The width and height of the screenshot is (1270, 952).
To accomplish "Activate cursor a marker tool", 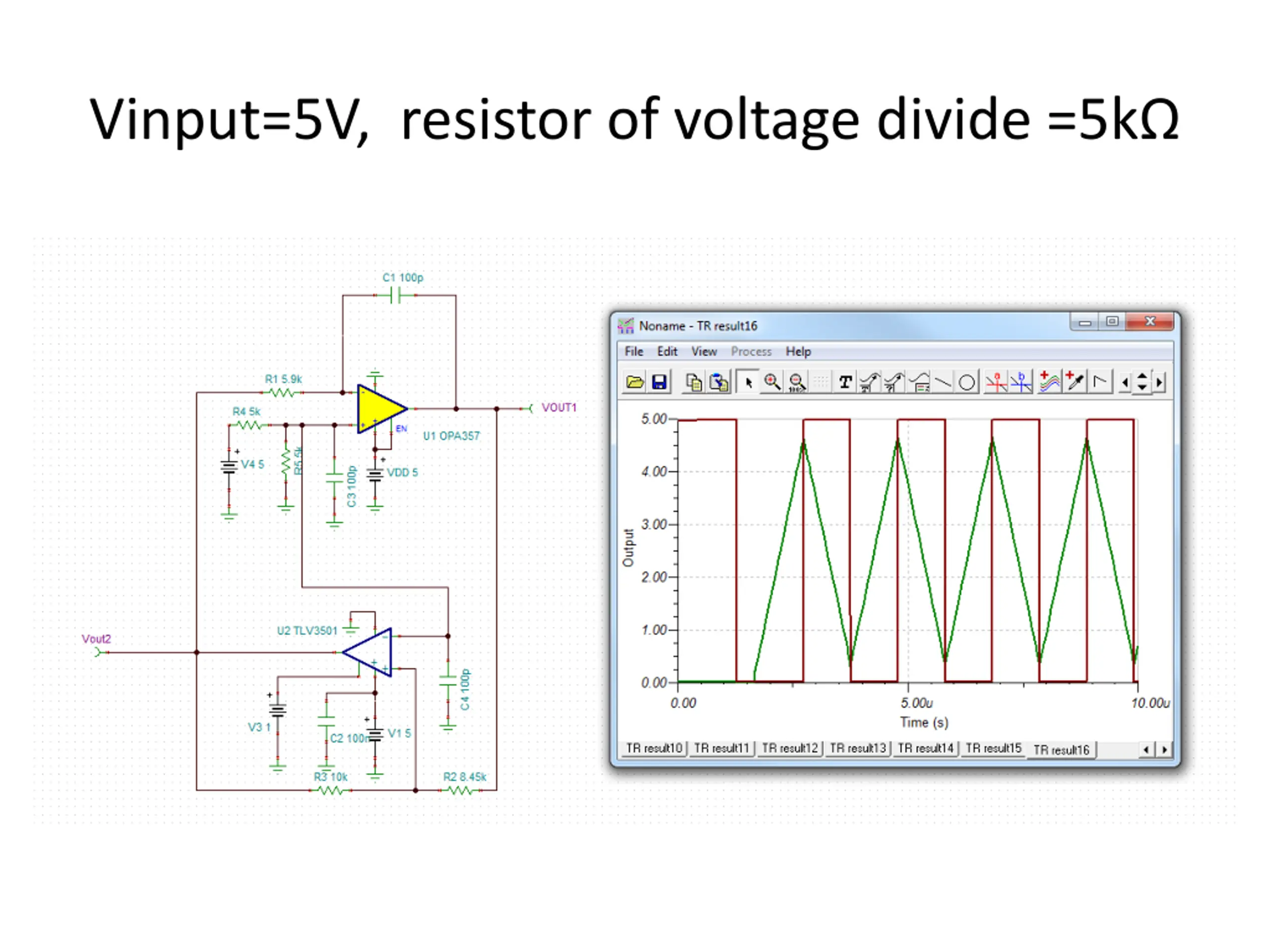I will pos(997,382).
